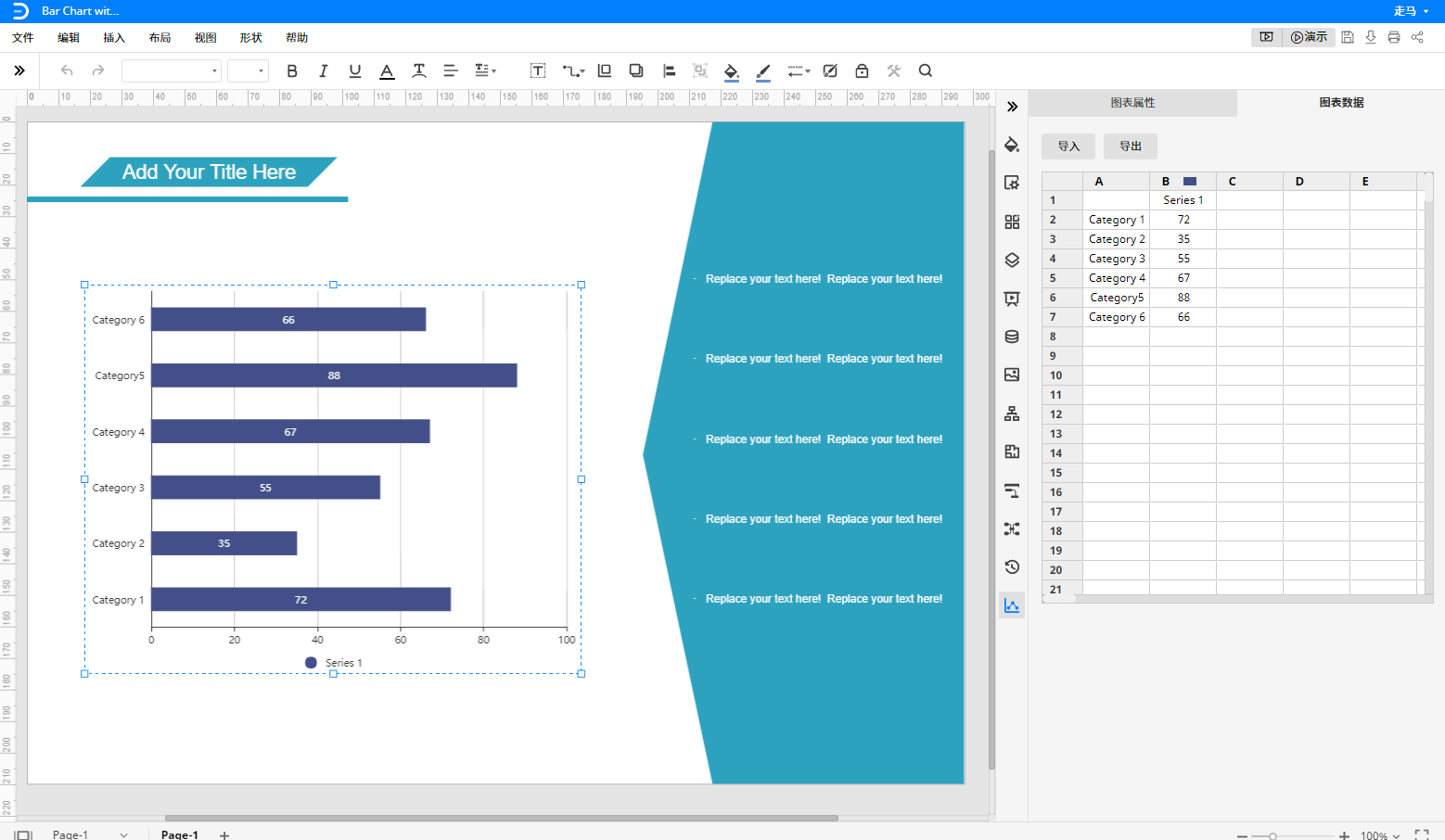Click the 演示 presentation button

tap(1309, 37)
